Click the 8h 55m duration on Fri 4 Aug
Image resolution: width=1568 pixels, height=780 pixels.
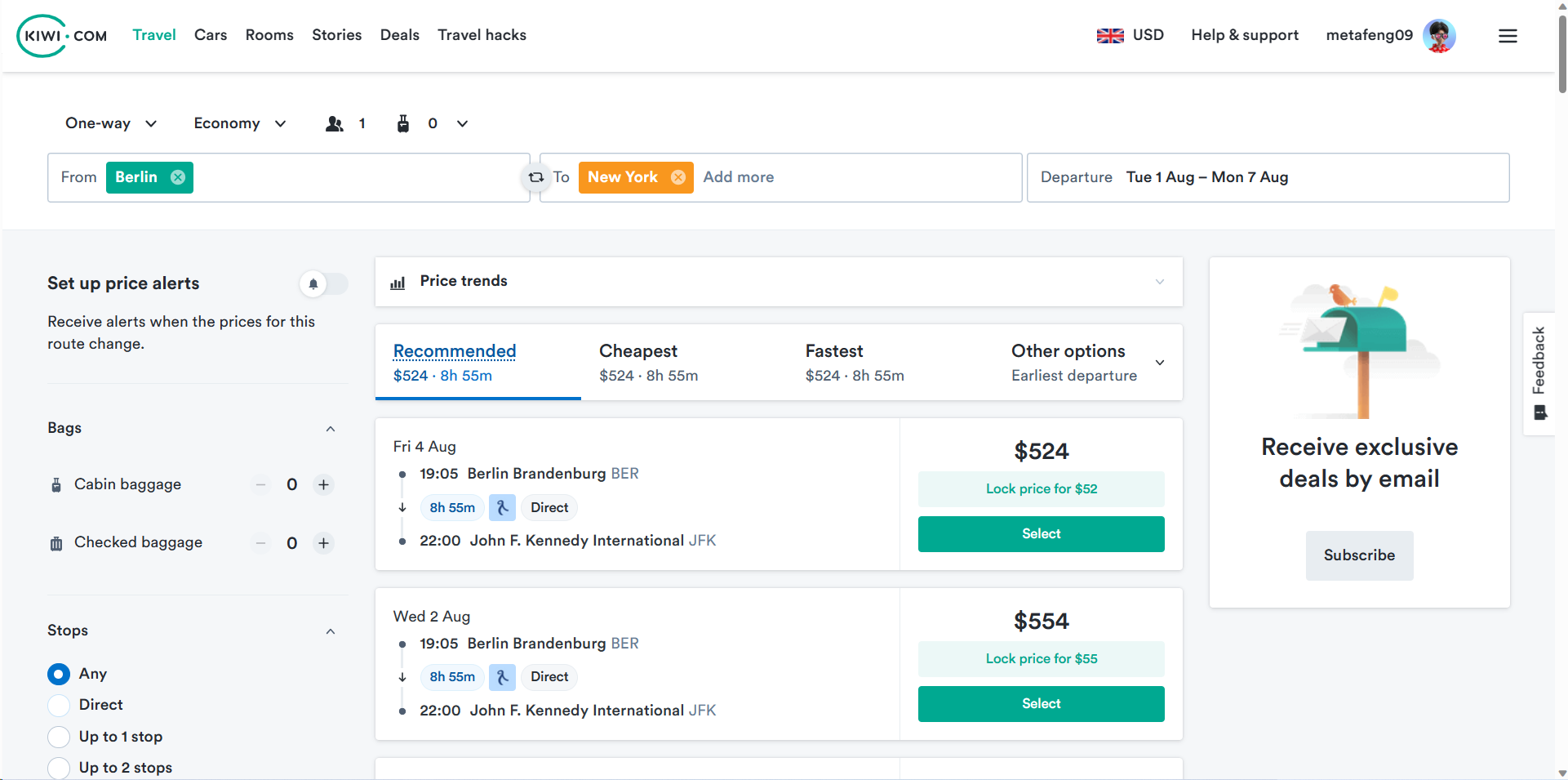coord(452,507)
